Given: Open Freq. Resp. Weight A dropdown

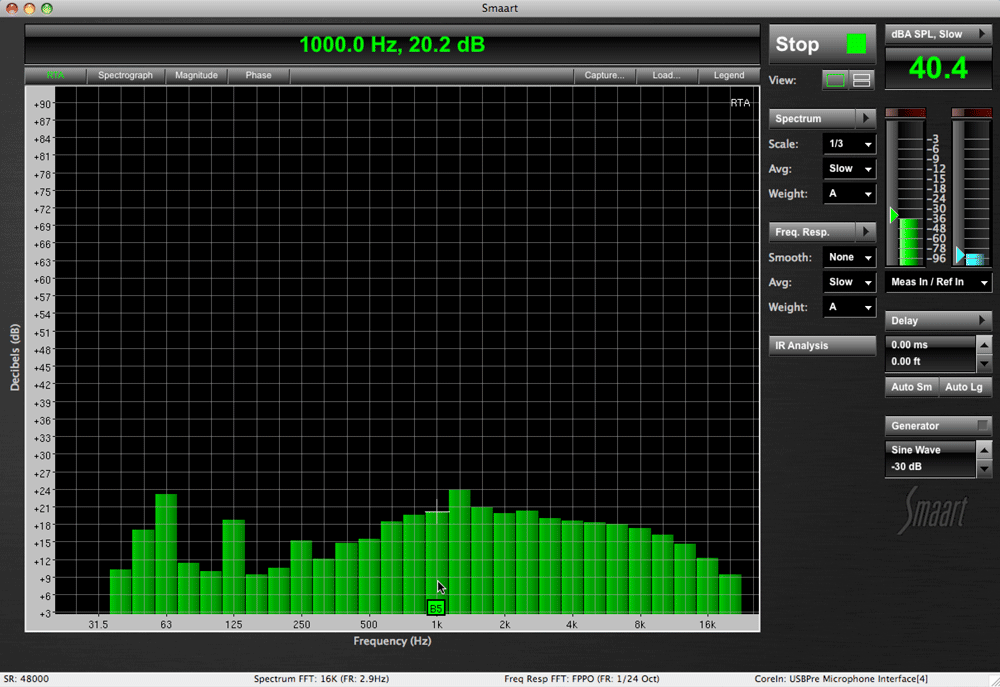Looking at the screenshot, I should (x=849, y=307).
